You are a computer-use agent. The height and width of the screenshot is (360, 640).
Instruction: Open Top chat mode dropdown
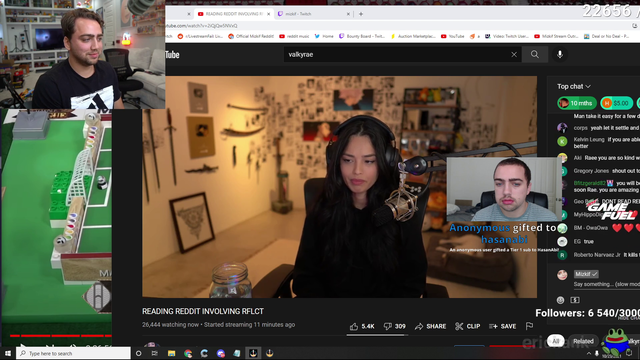tap(573, 87)
